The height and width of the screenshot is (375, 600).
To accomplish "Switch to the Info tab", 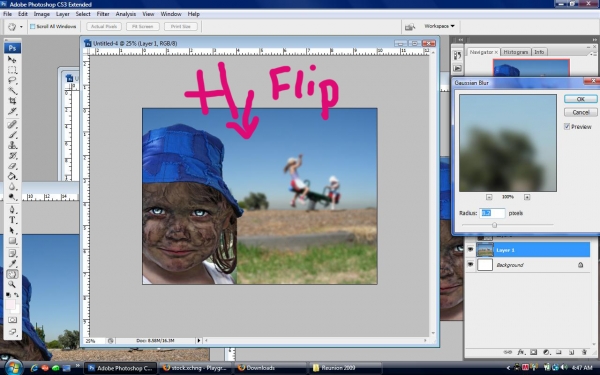I will click(539, 52).
